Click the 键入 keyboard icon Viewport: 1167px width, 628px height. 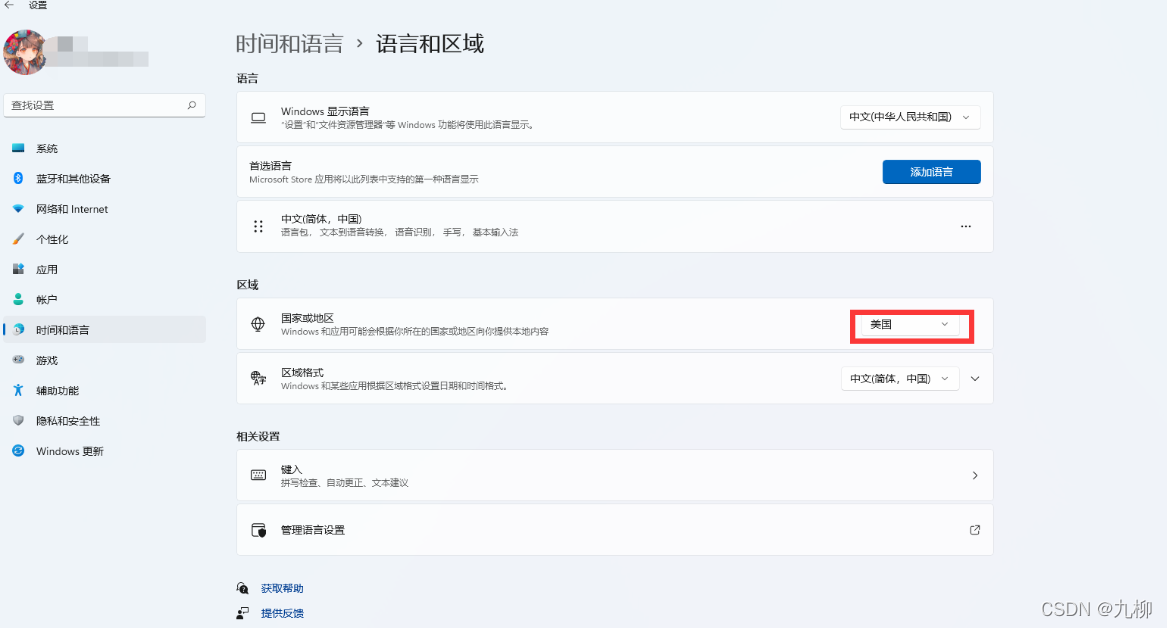[258, 475]
